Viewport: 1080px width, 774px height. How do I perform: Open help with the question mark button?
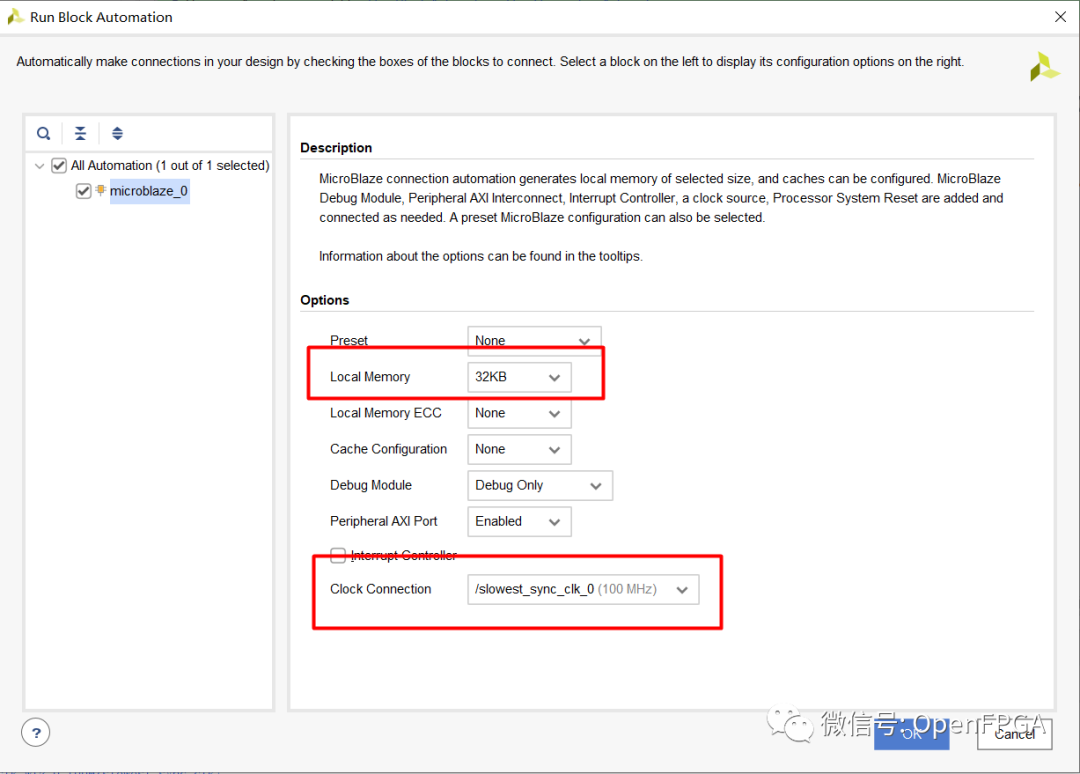[x=36, y=732]
